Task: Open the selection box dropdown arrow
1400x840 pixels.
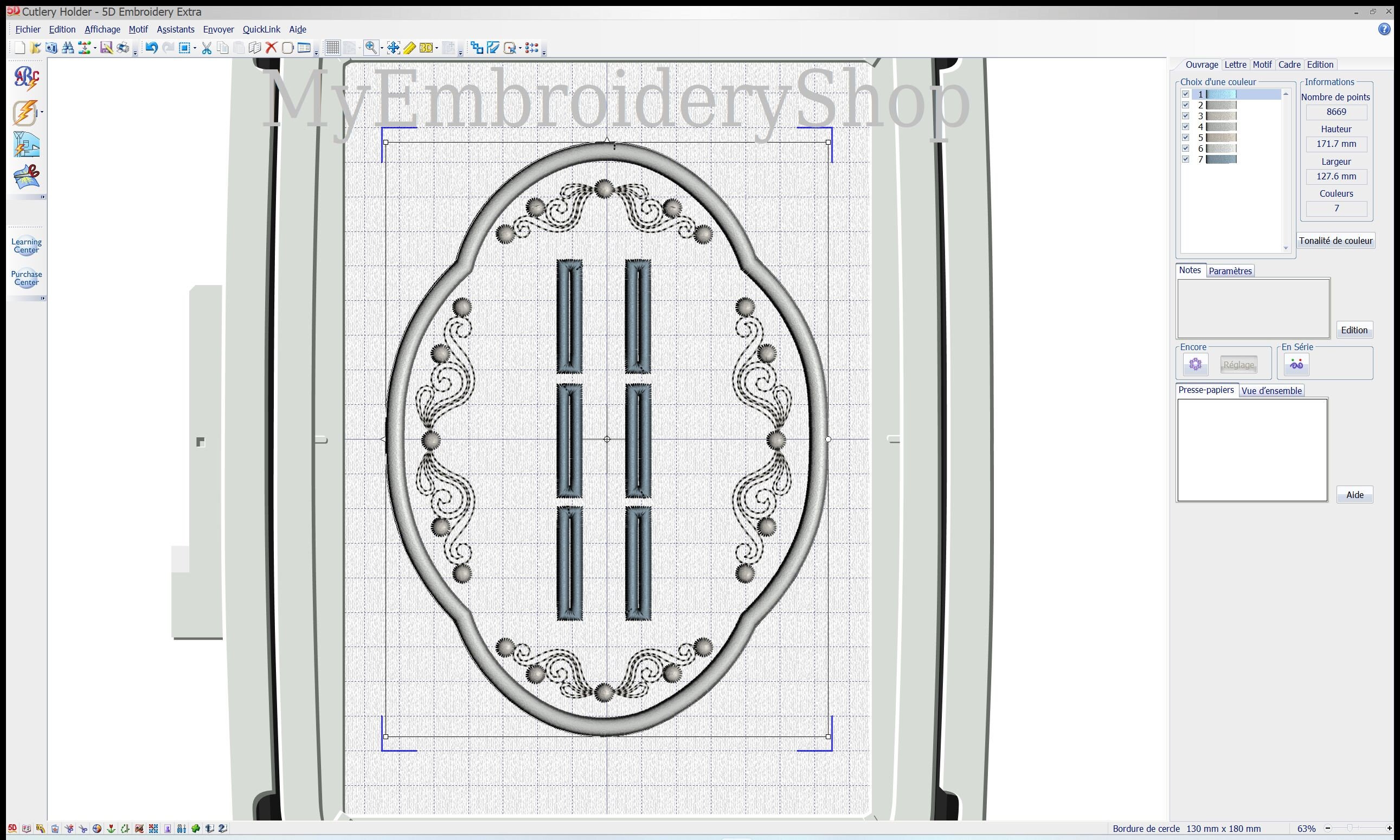Action: tap(195, 48)
